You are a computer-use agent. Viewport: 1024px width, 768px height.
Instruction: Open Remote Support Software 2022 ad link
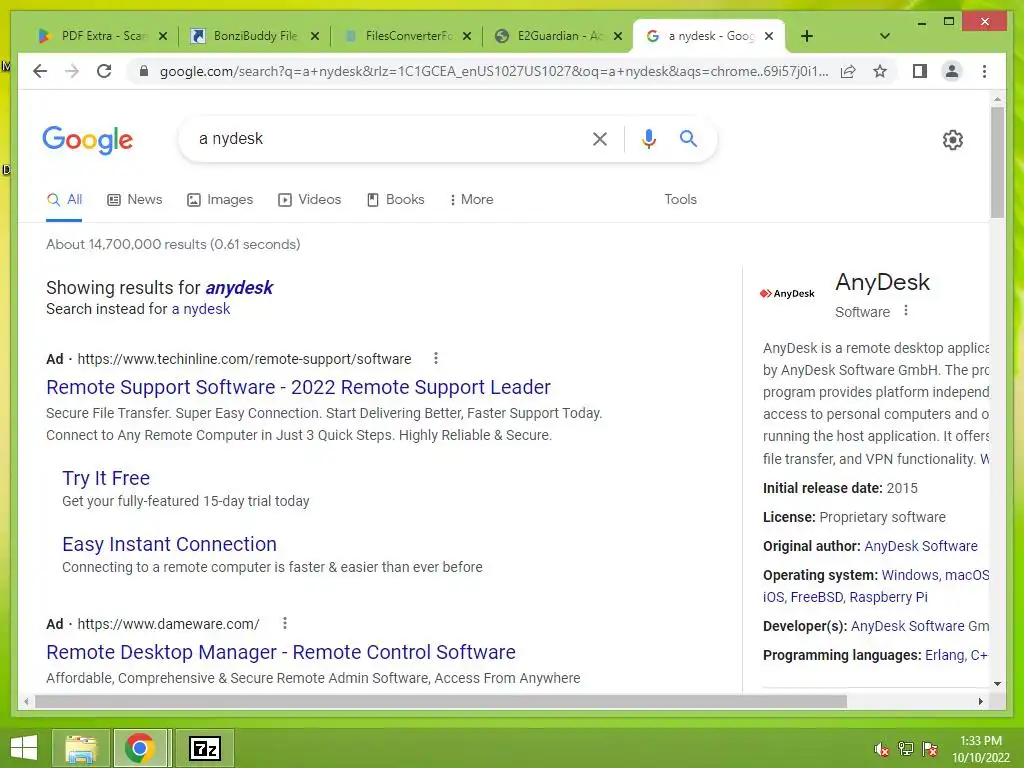(x=298, y=387)
